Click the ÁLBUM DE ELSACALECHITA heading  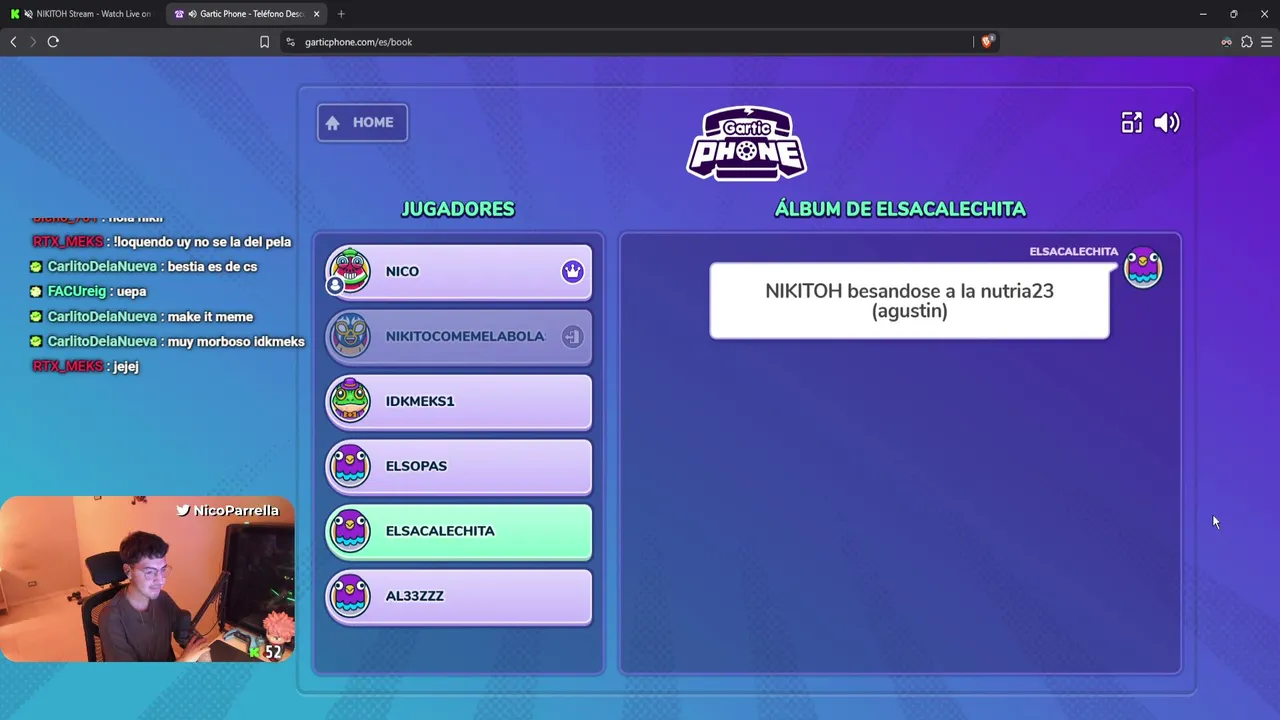900,209
